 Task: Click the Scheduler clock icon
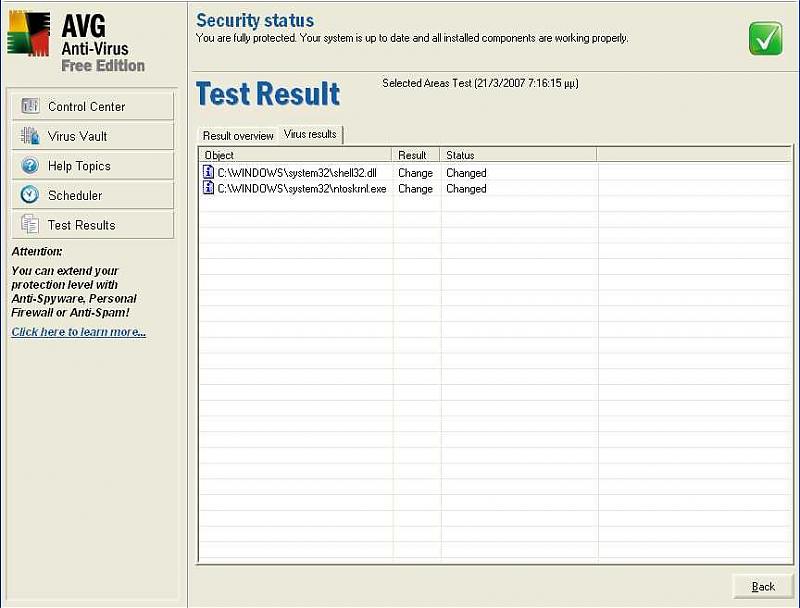click(x=30, y=195)
